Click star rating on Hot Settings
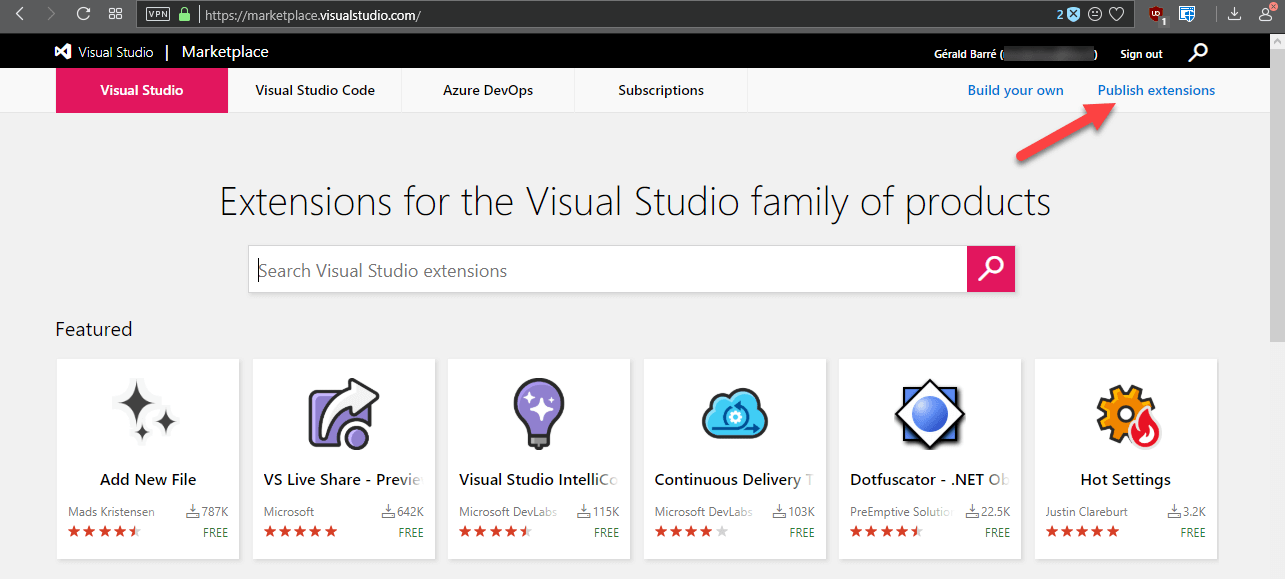 click(x=1082, y=532)
